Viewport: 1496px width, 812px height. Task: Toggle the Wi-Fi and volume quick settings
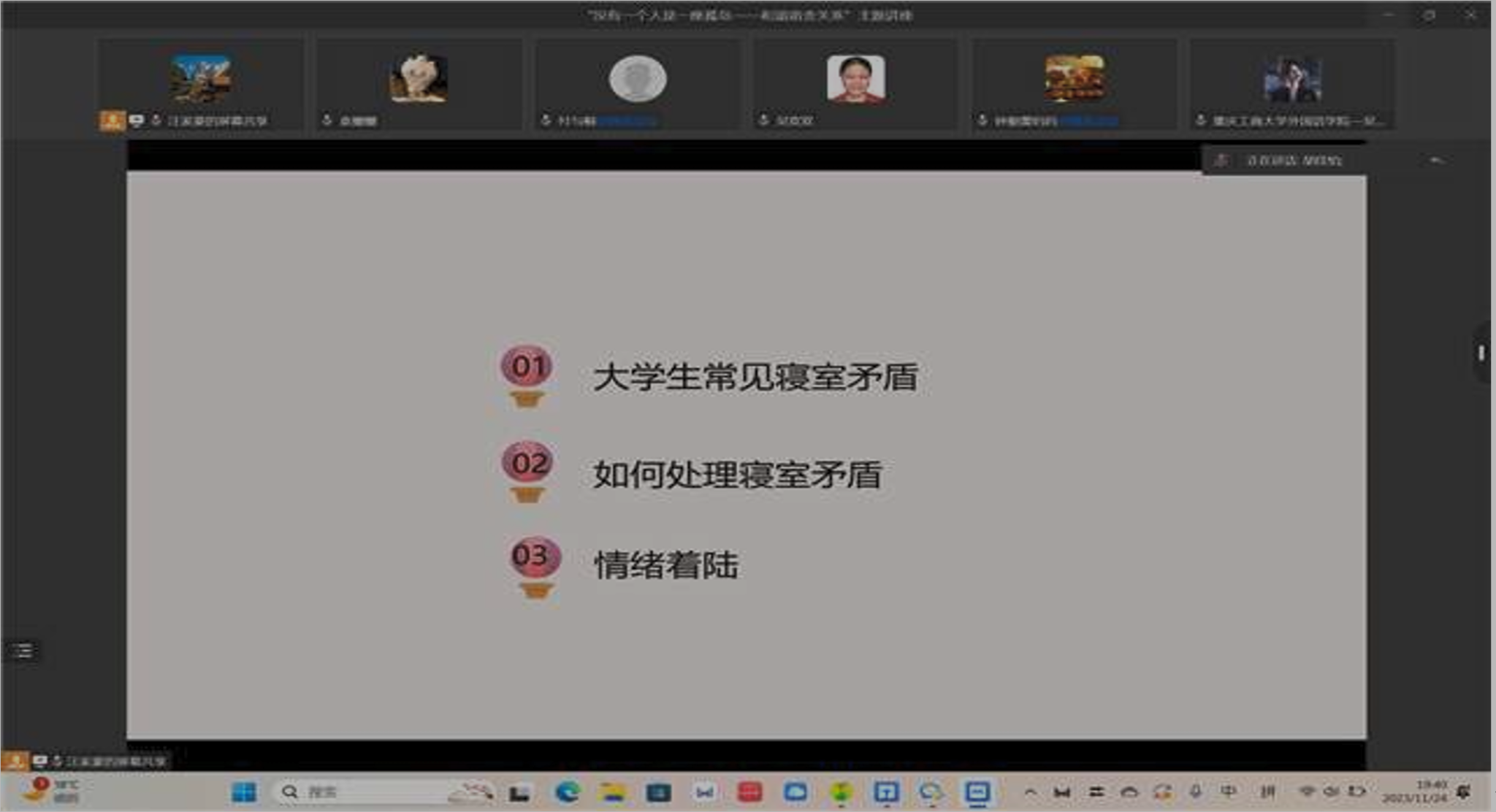tap(1331, 791)
